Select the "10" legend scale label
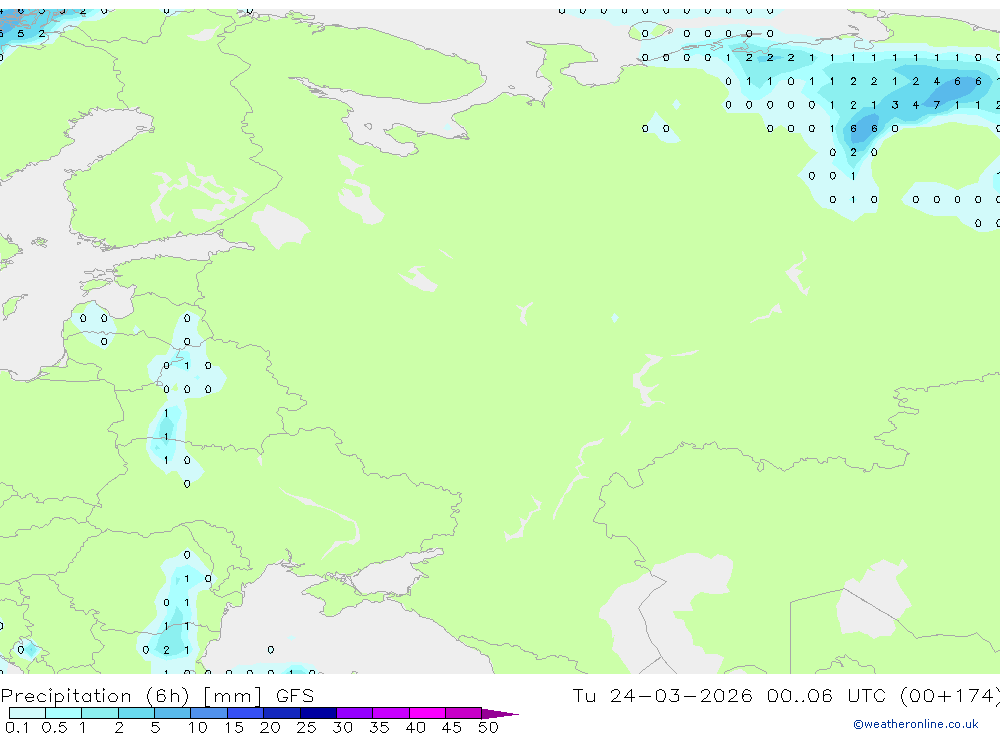This screenshot has width=1000, height=733. pyautogui.click(x=198, y=727)
